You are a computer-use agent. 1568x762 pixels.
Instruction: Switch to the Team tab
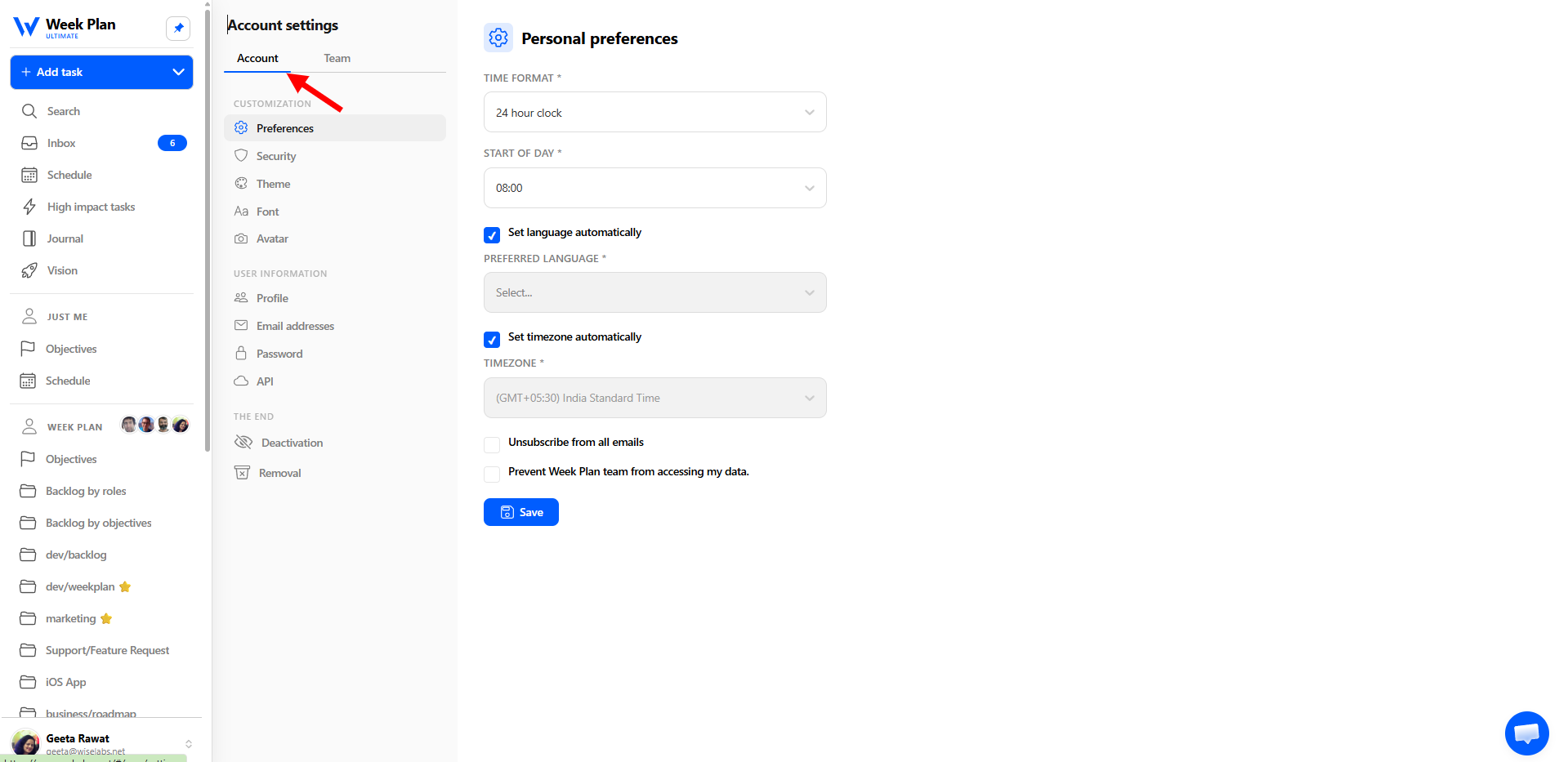pyautogui.click(x=337, y=58)
